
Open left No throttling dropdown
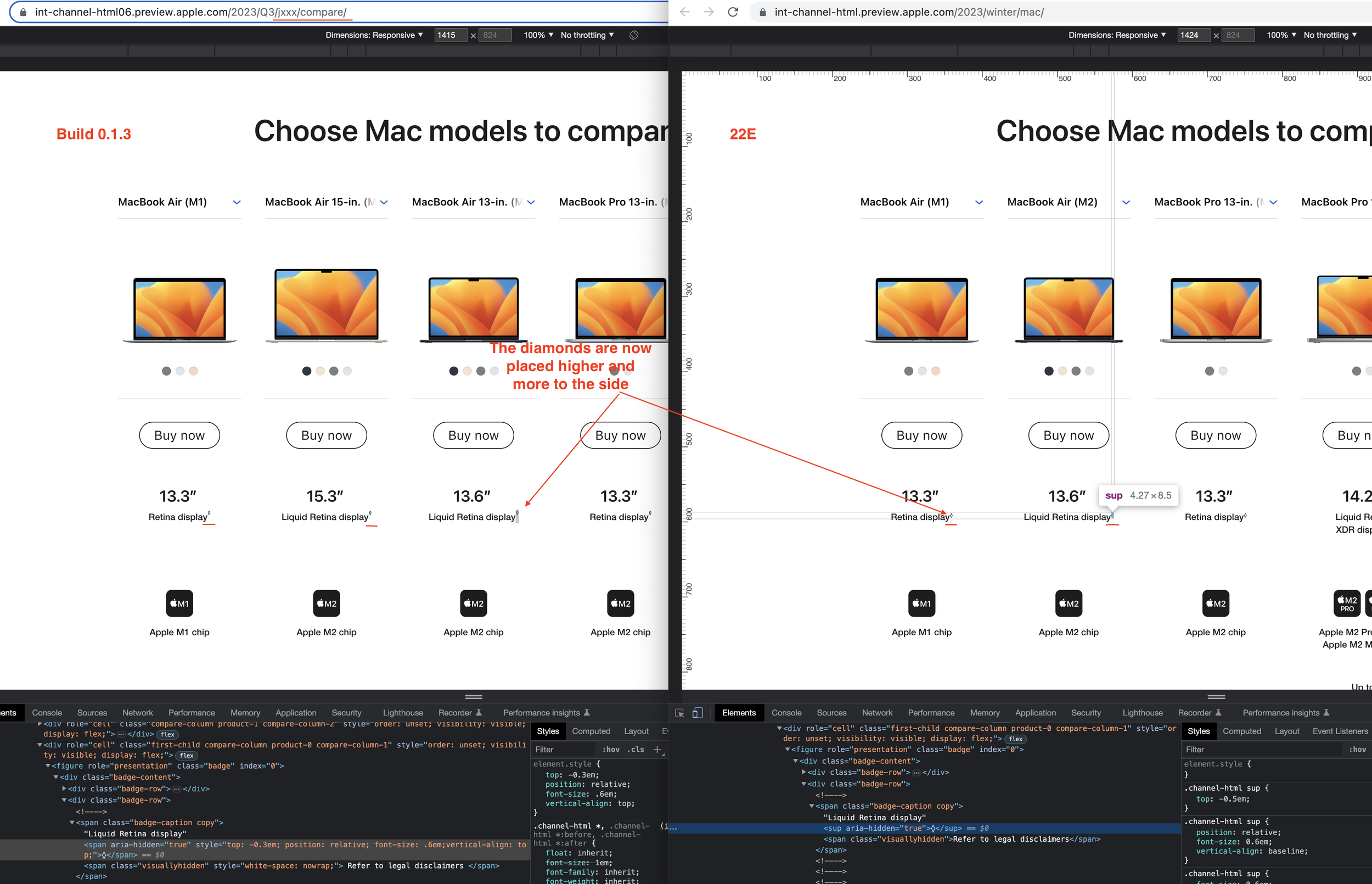[x=587, y=35]
